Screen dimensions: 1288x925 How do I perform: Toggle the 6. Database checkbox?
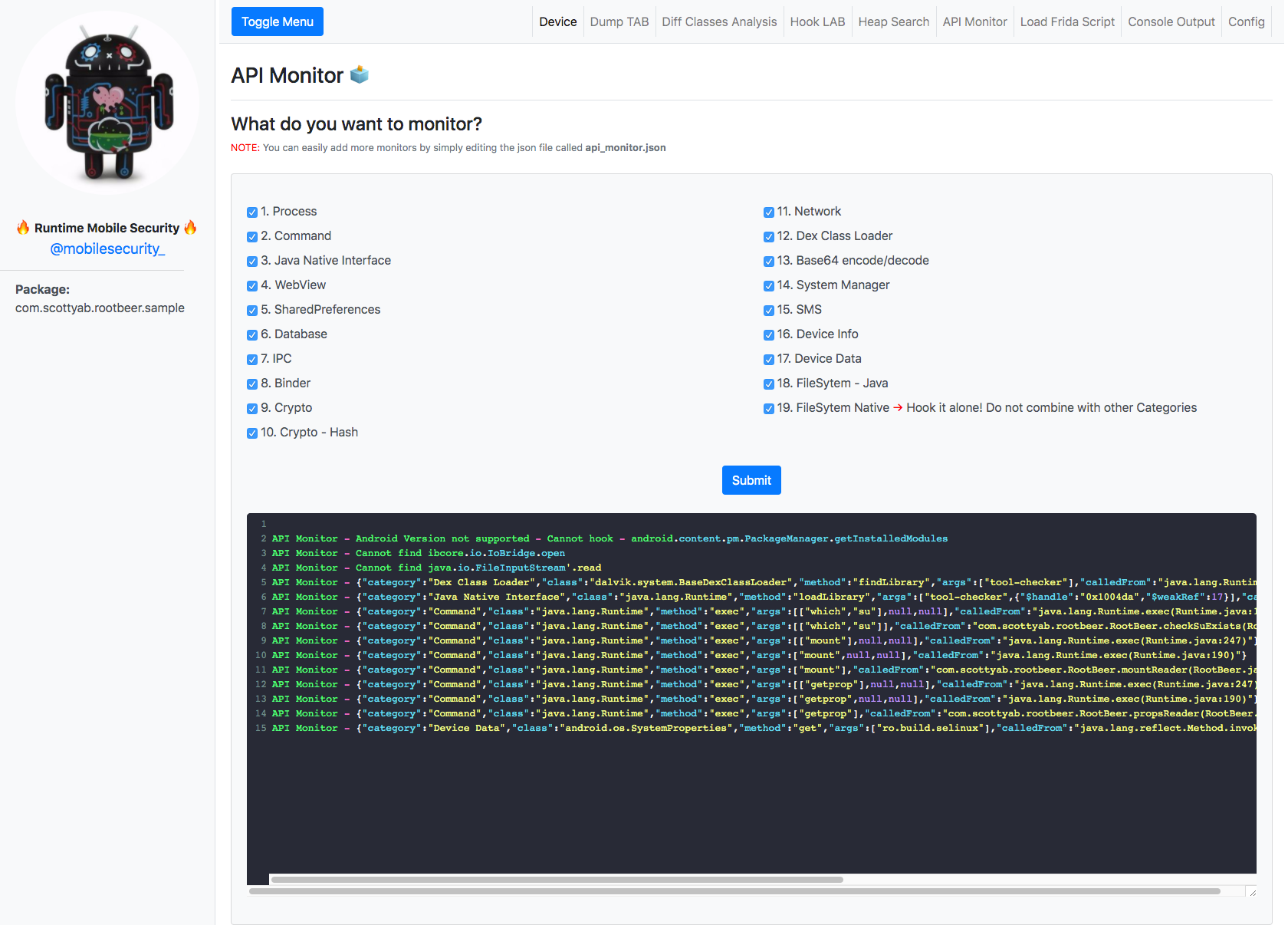(x=251, y=335)
